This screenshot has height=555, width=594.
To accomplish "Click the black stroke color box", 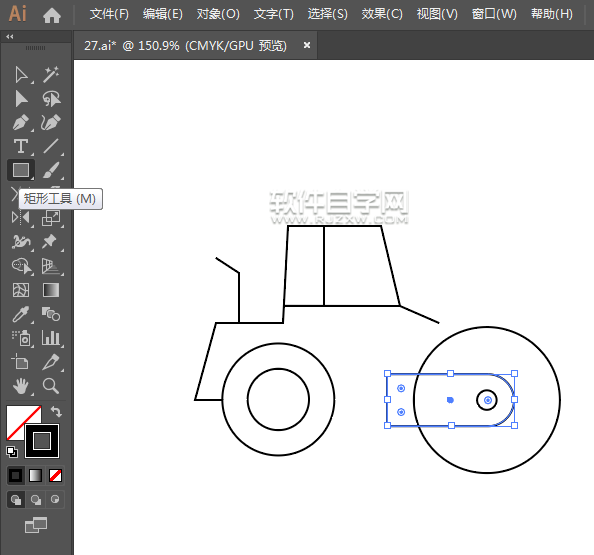I will [42, 441].
